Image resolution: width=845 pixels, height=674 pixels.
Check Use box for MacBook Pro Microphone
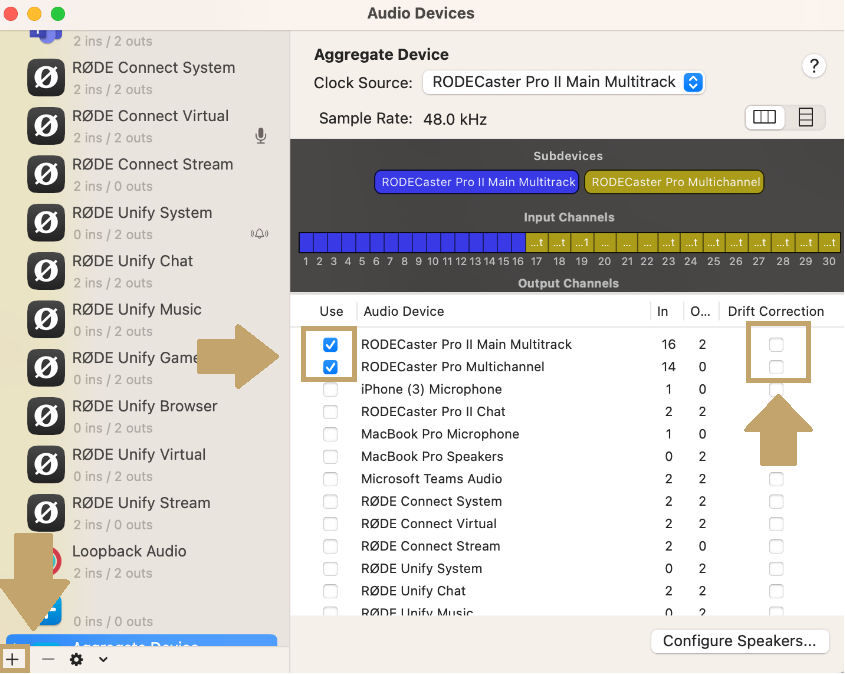click(x=330, y=434)
